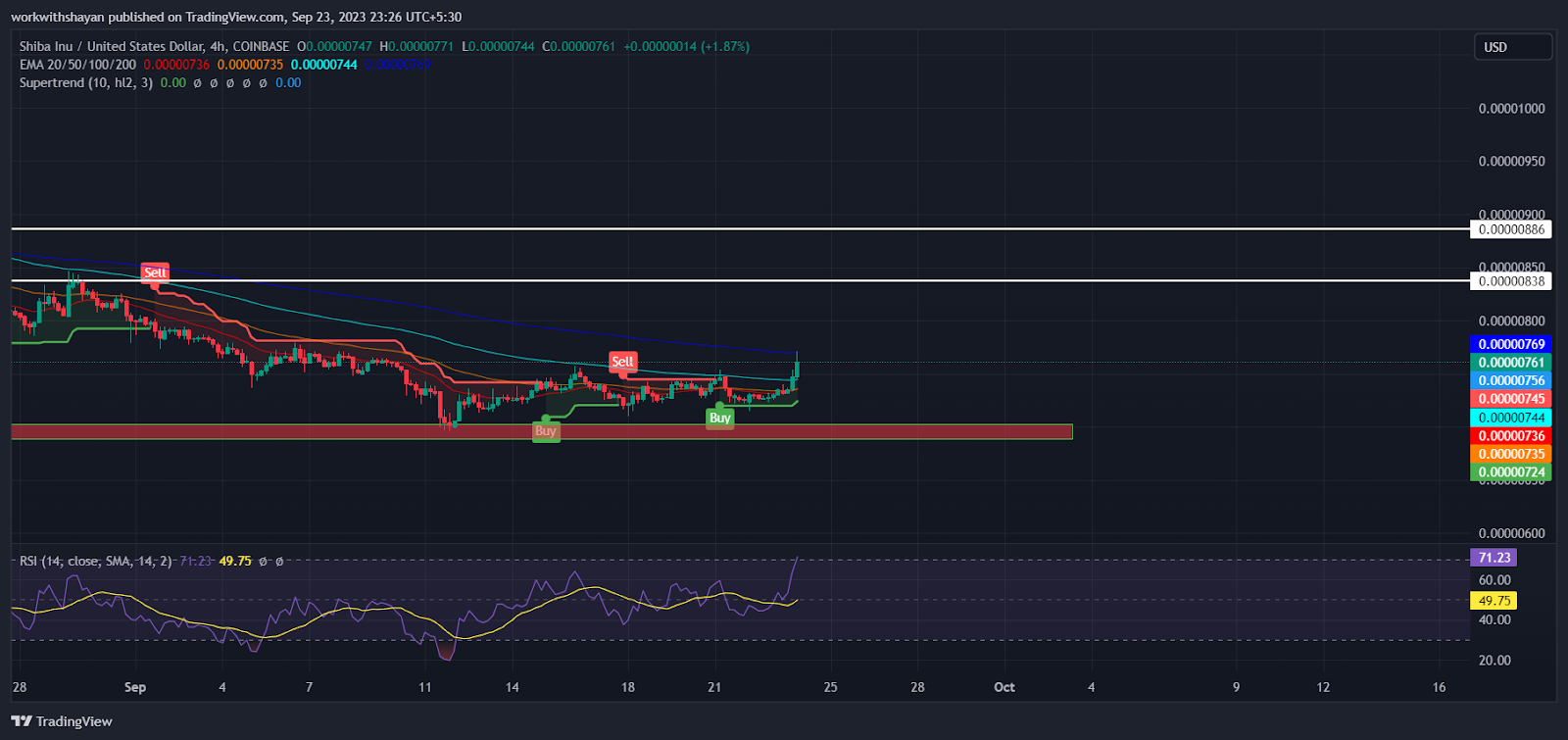
Task: Click the first Sell signal near Sep 1
Action: click(x=155, y=272)
